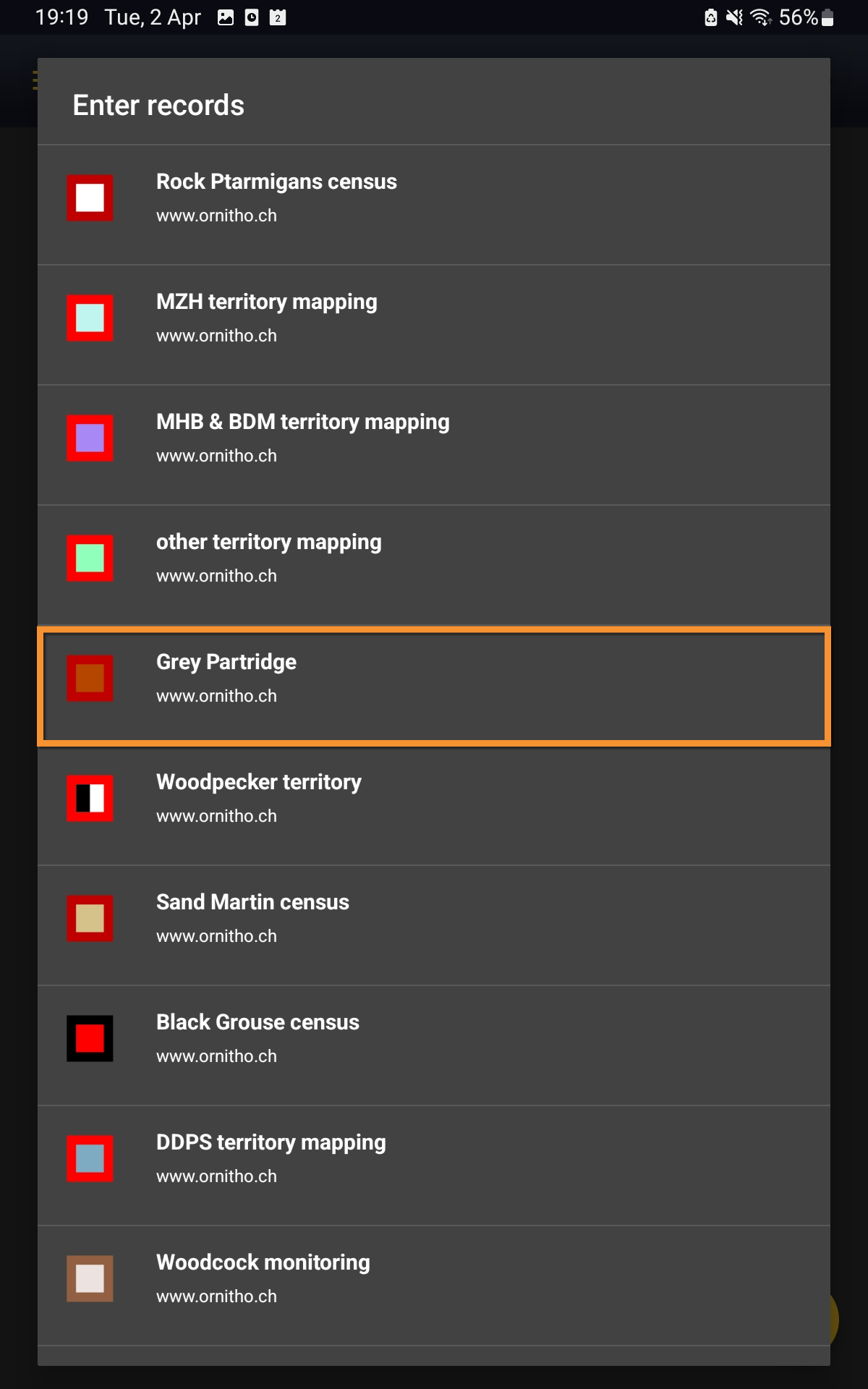Tap the MZH territory mapping icon
The image size is (868, 1389).
pos(90,318)
